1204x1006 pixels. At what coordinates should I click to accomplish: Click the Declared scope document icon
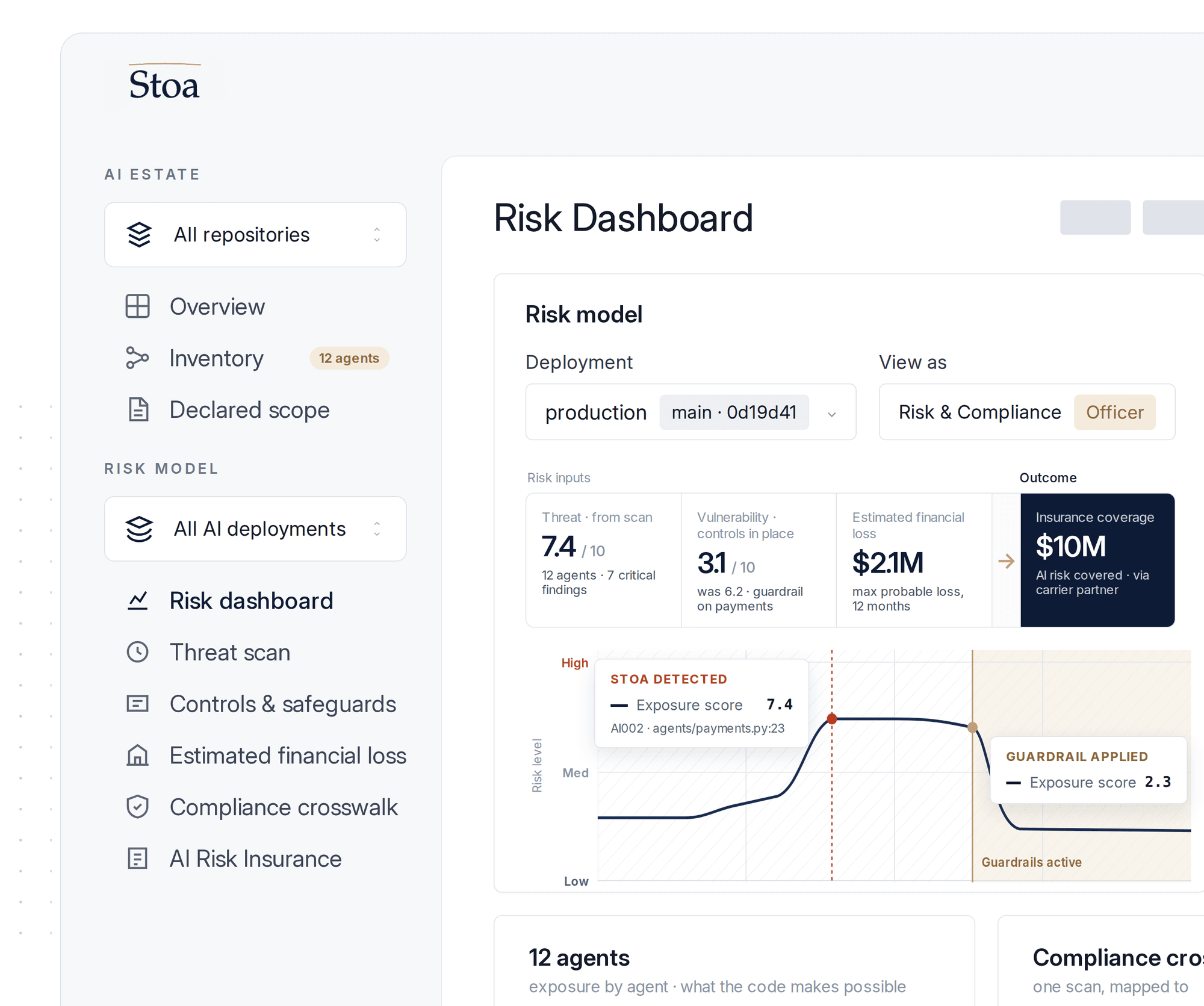click(138, 409)
